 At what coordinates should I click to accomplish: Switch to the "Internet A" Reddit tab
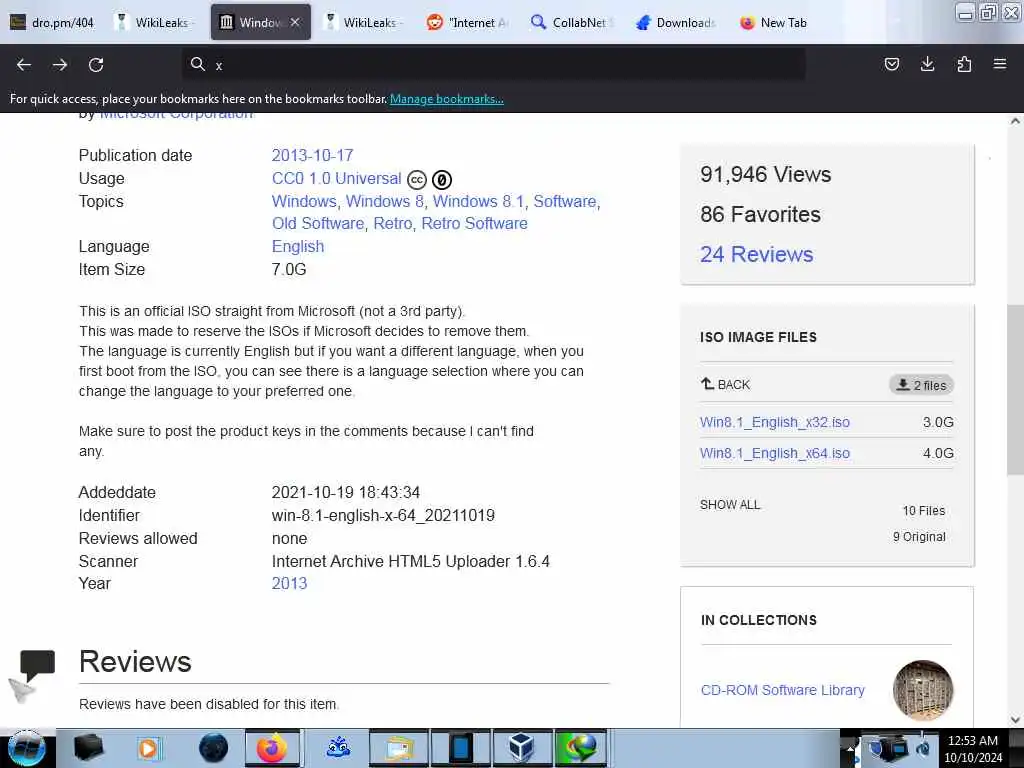pos(468,22)
